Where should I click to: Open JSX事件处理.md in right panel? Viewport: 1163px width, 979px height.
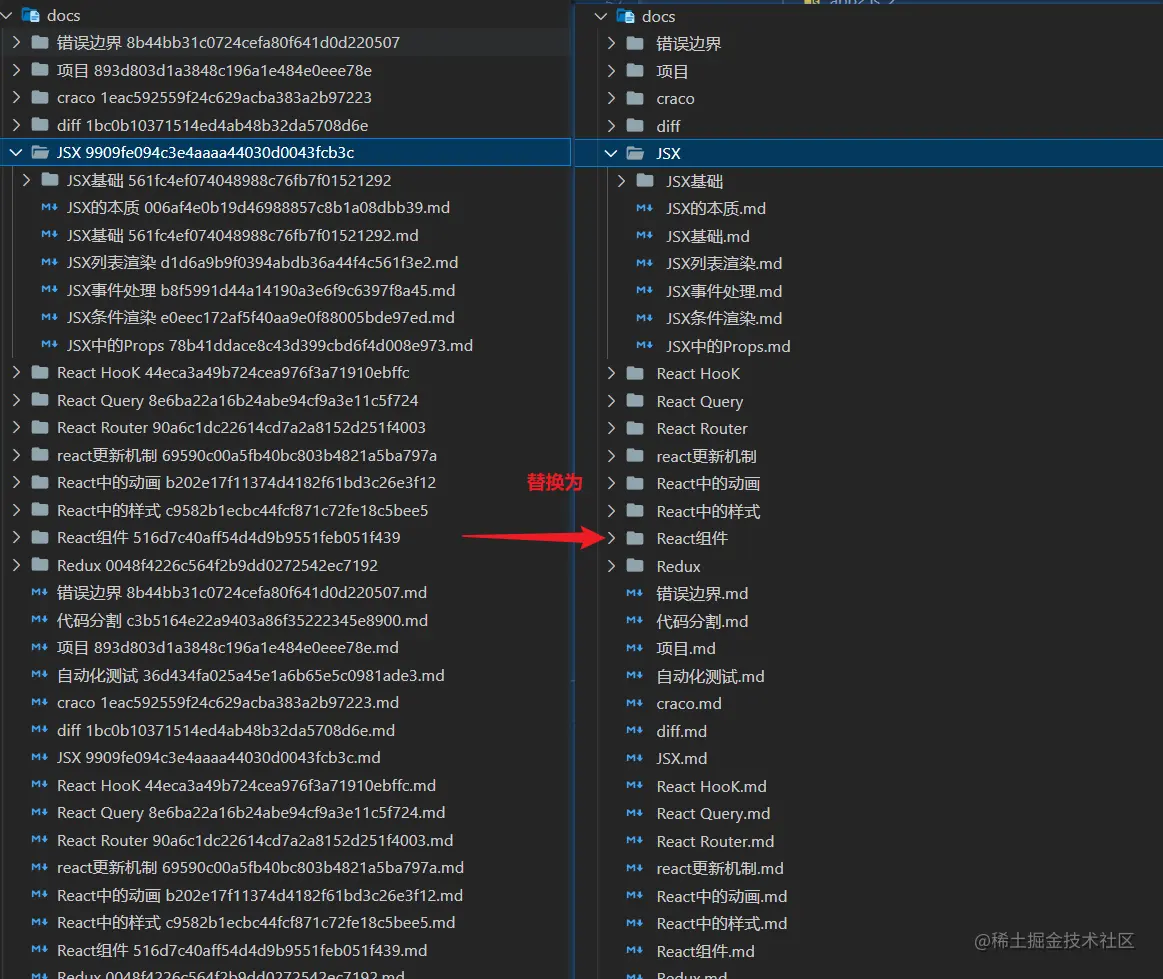(x=724, y=291)
